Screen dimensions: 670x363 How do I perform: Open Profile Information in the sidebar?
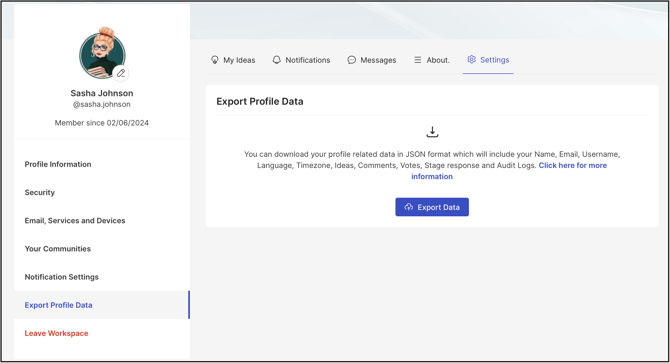tap(102, 164)
